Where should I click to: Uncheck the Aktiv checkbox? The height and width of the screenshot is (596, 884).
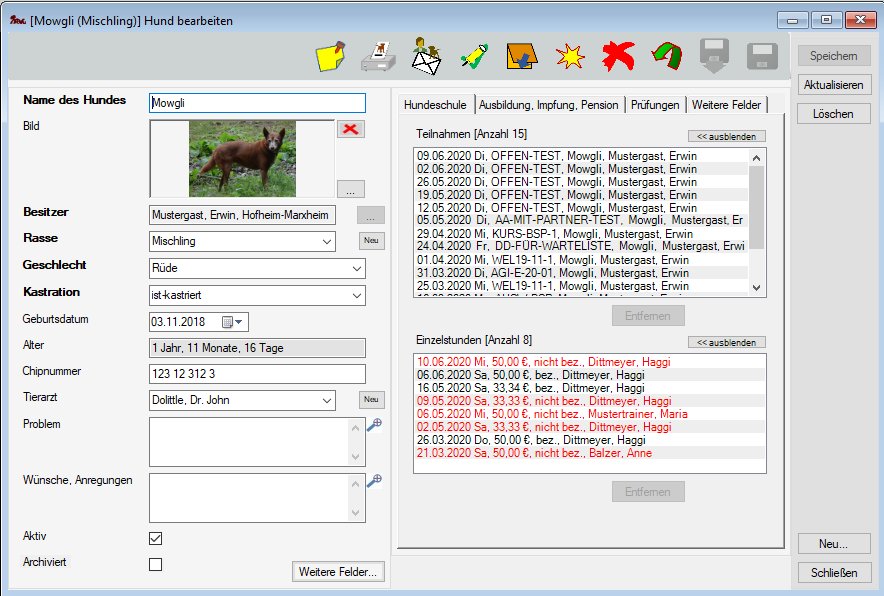tap(155, 538)
